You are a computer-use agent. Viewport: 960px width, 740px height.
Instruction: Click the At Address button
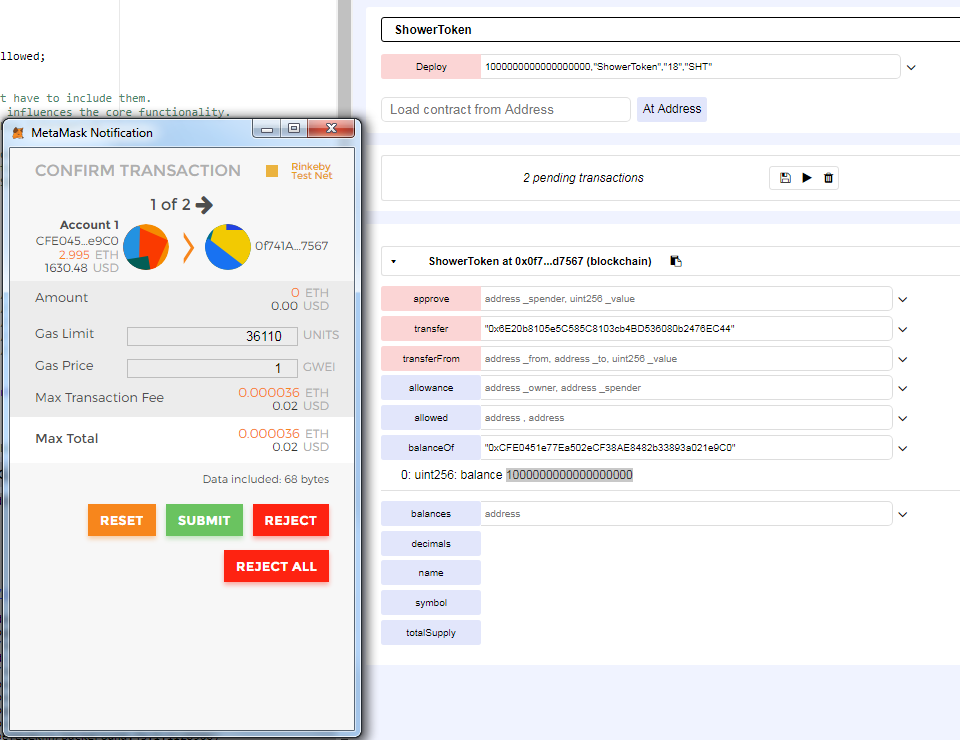672,109
